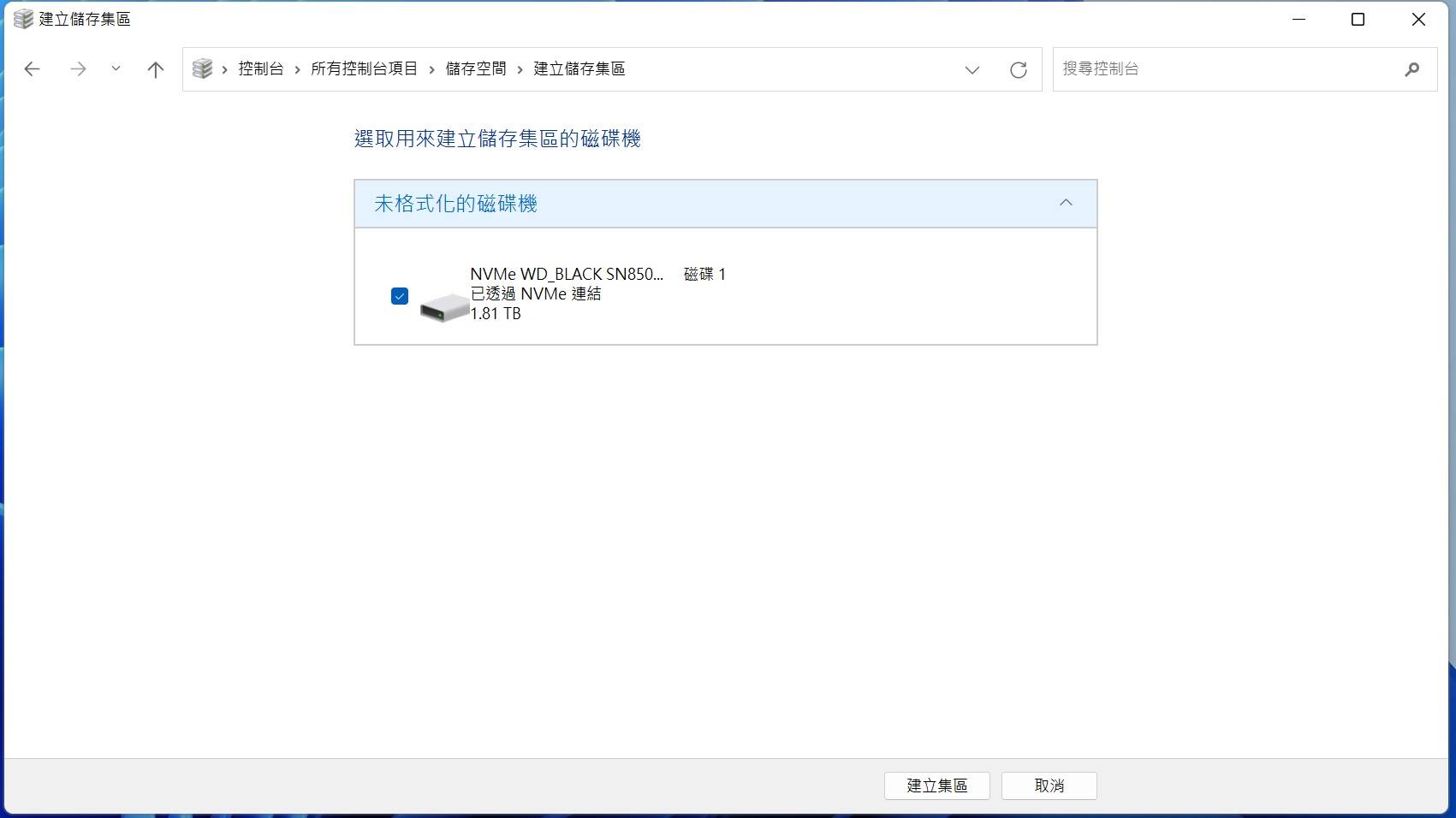Select the NVMe WD_BLACK drive icon
The width and height of the screenshot is (1456, 818).
click(443, 306)
